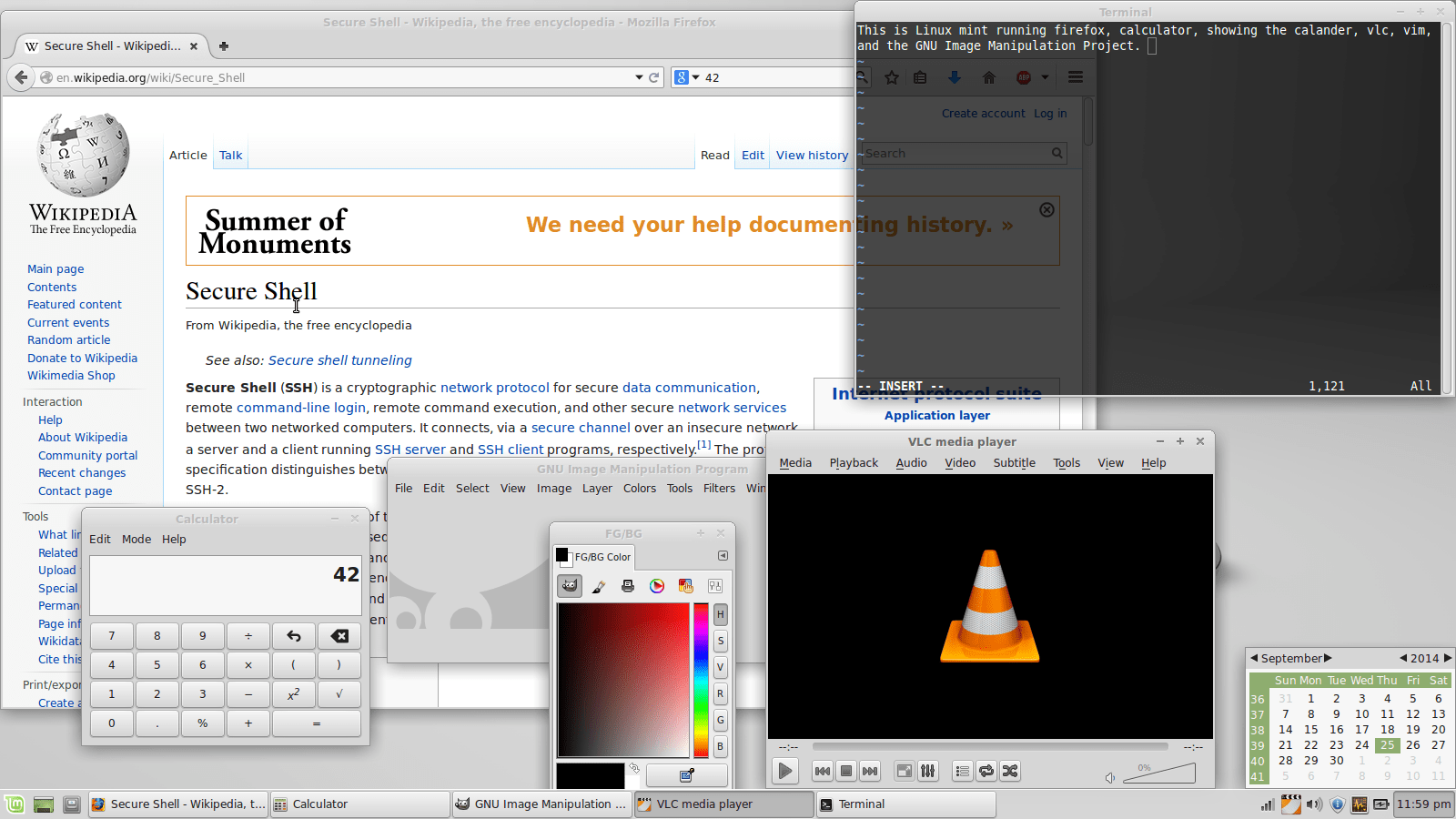Click the Random article link on Wikipedia sidebar

pos(68,339)
